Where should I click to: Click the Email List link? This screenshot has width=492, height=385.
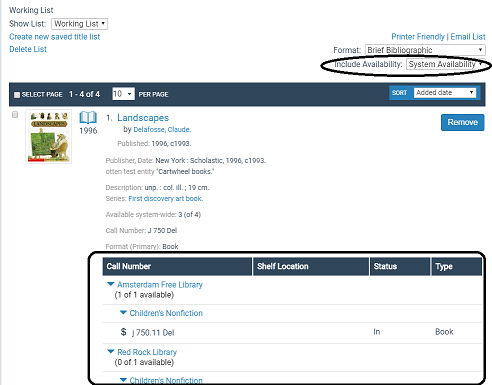[468, 37]
